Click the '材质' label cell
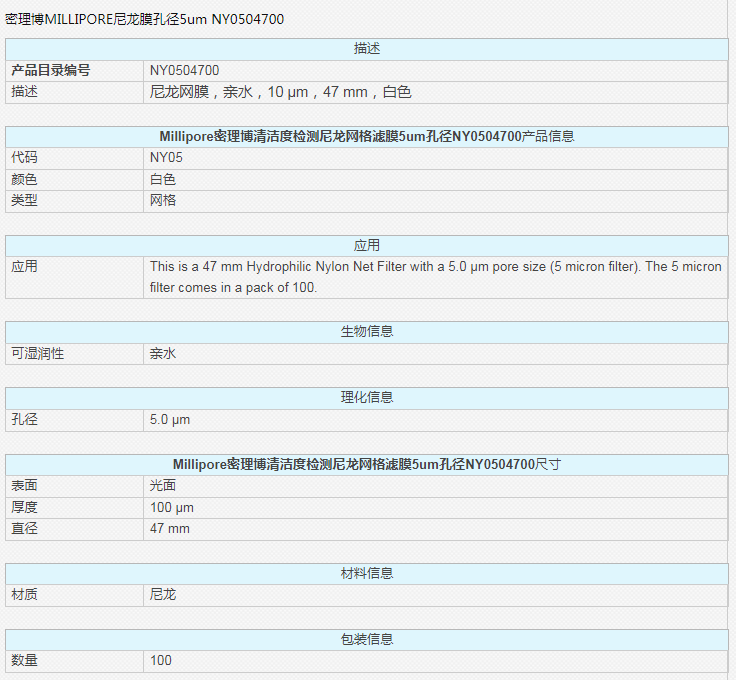The height and width of the screenshot is (680, 736). tap(74, 596)
